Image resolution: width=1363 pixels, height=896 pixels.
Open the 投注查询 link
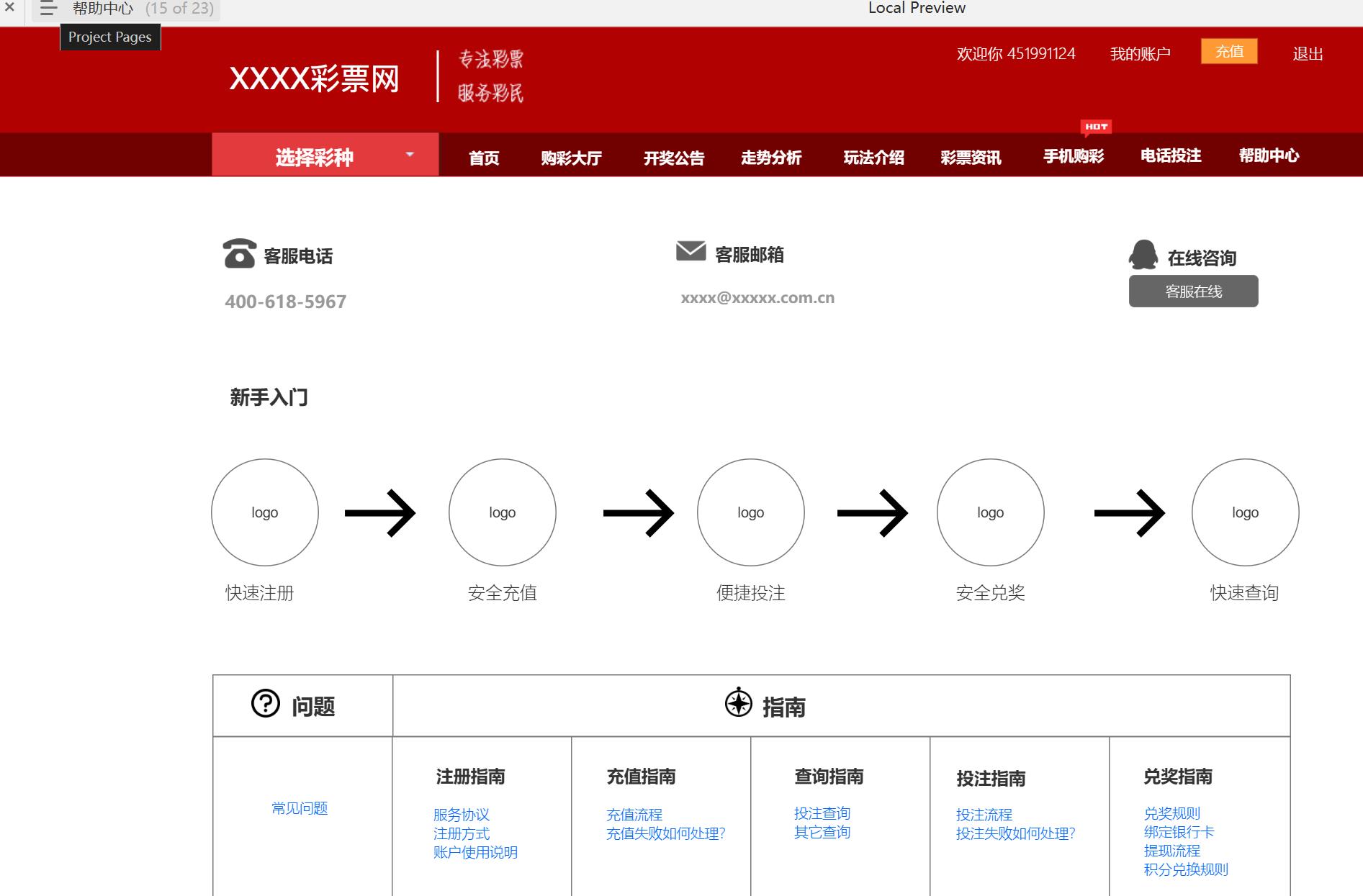click(x=822, y=813)
